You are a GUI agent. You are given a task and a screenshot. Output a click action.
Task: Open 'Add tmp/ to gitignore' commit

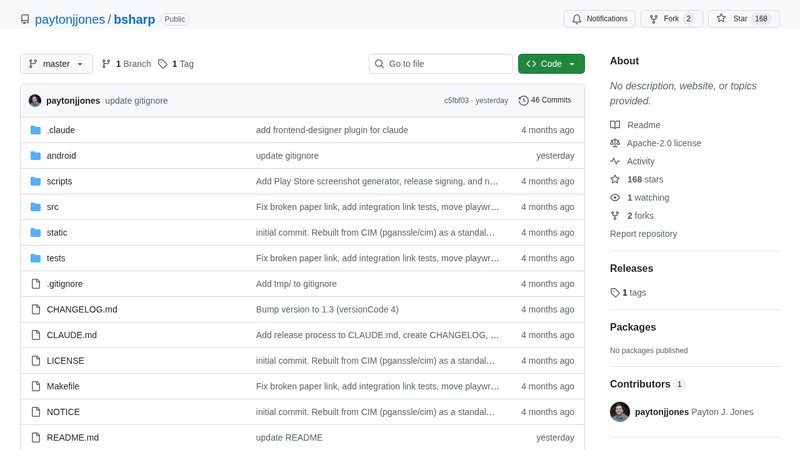296,284
